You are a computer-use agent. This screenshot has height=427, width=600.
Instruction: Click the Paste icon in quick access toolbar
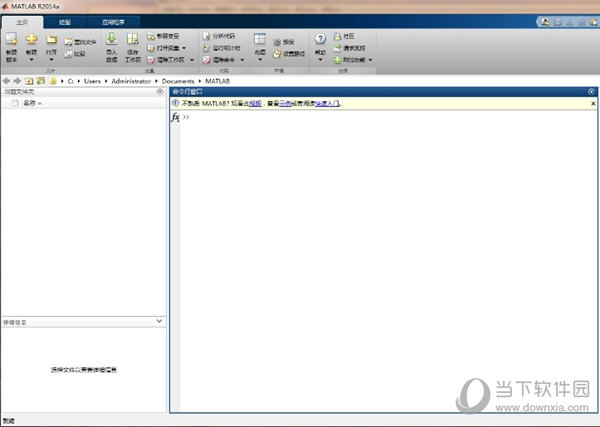point(593,22)
